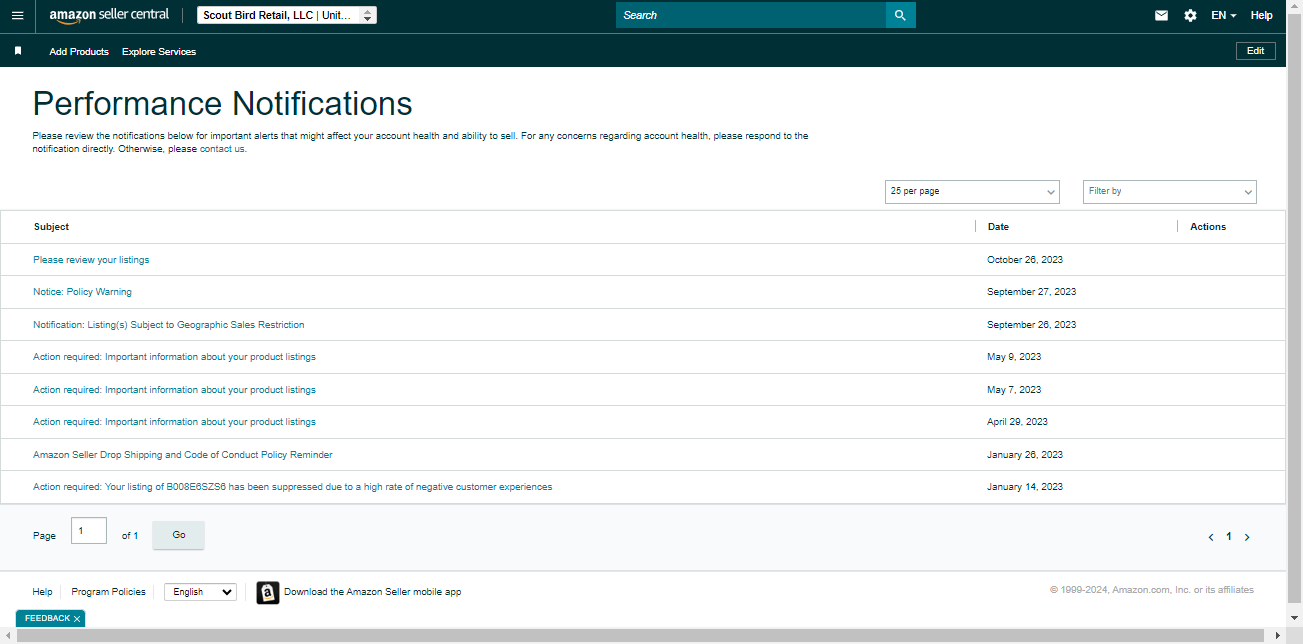Open 'Please review your listings' notification
The width and height of the screenshot is (1303, 644).
[x=91, y=260]
